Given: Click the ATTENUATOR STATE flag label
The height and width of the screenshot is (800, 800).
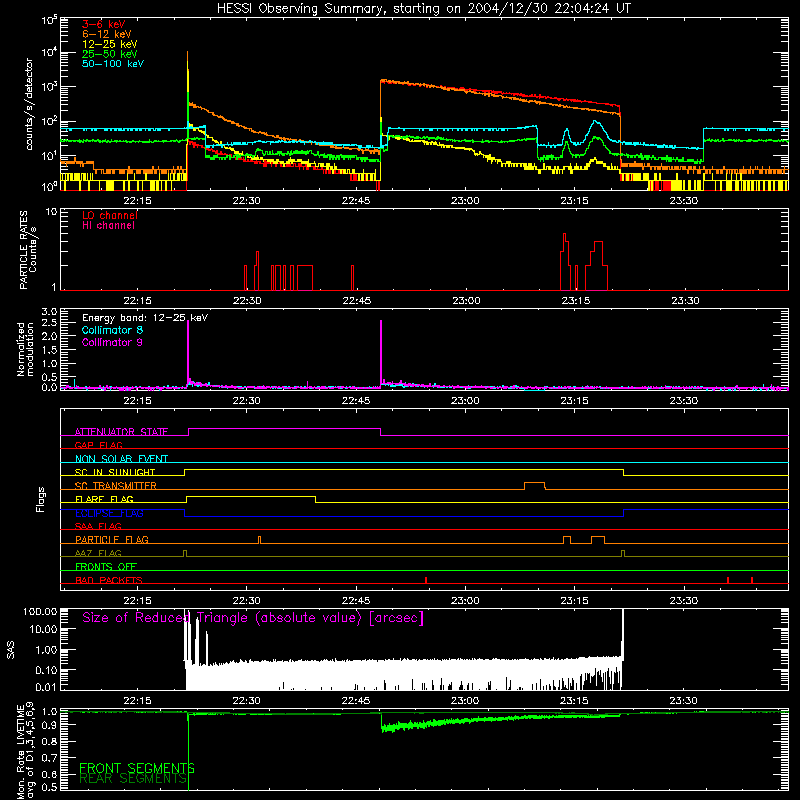Looking at the screenshot, I should point(121,432).
